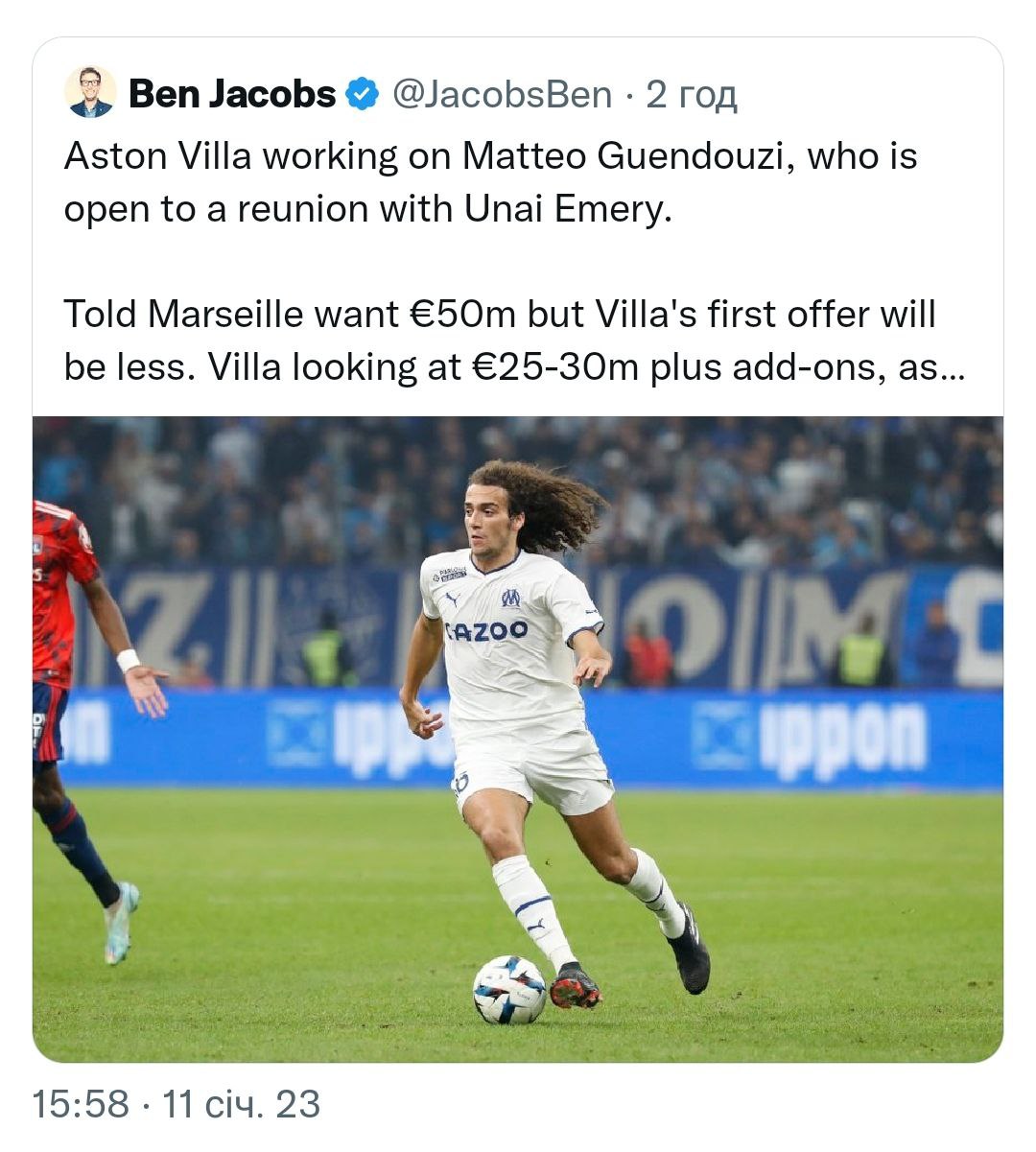Image resolution: width=1036 pixels, height=1152 pixels.
Task: Click the '2 год' relative timestamp
Action: (691, 94)
